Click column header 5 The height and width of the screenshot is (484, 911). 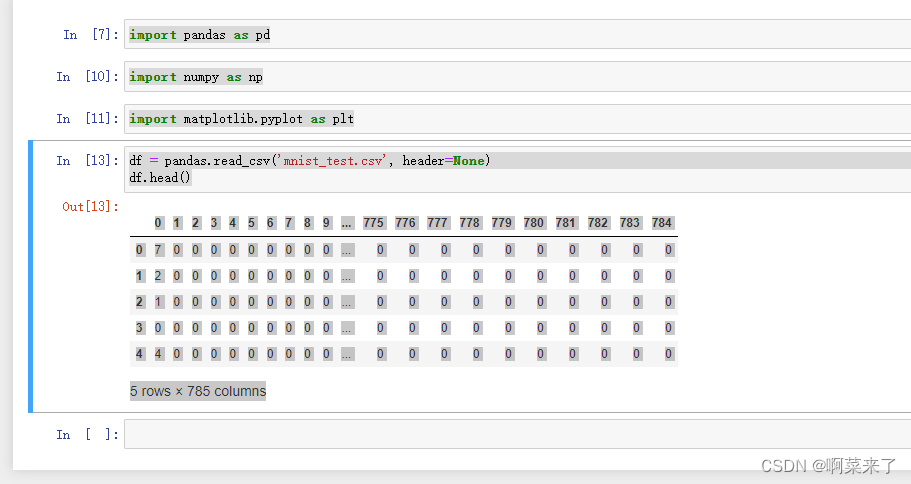(x=252, y=223)
